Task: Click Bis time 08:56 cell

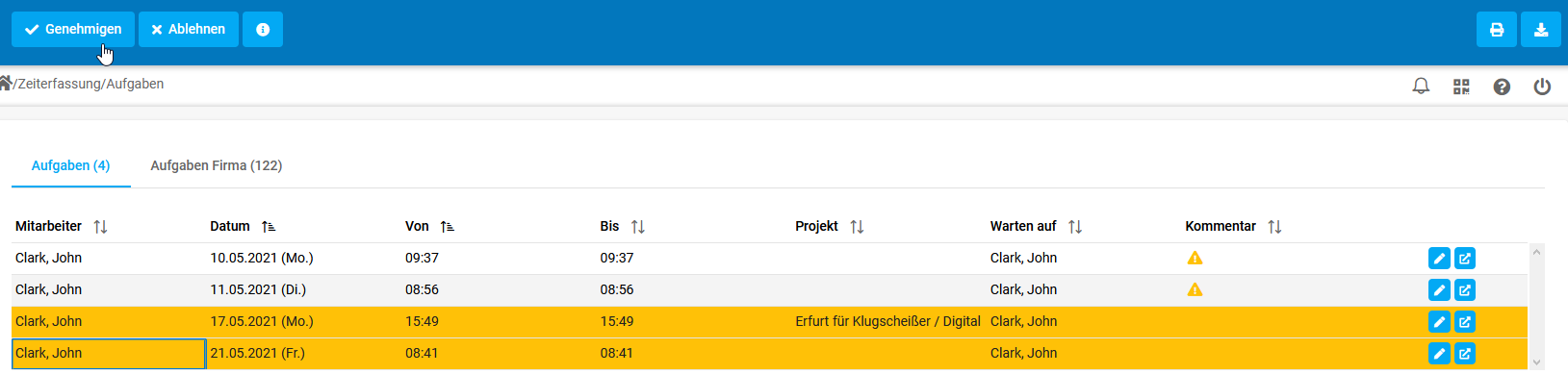Action: point(694,289)
